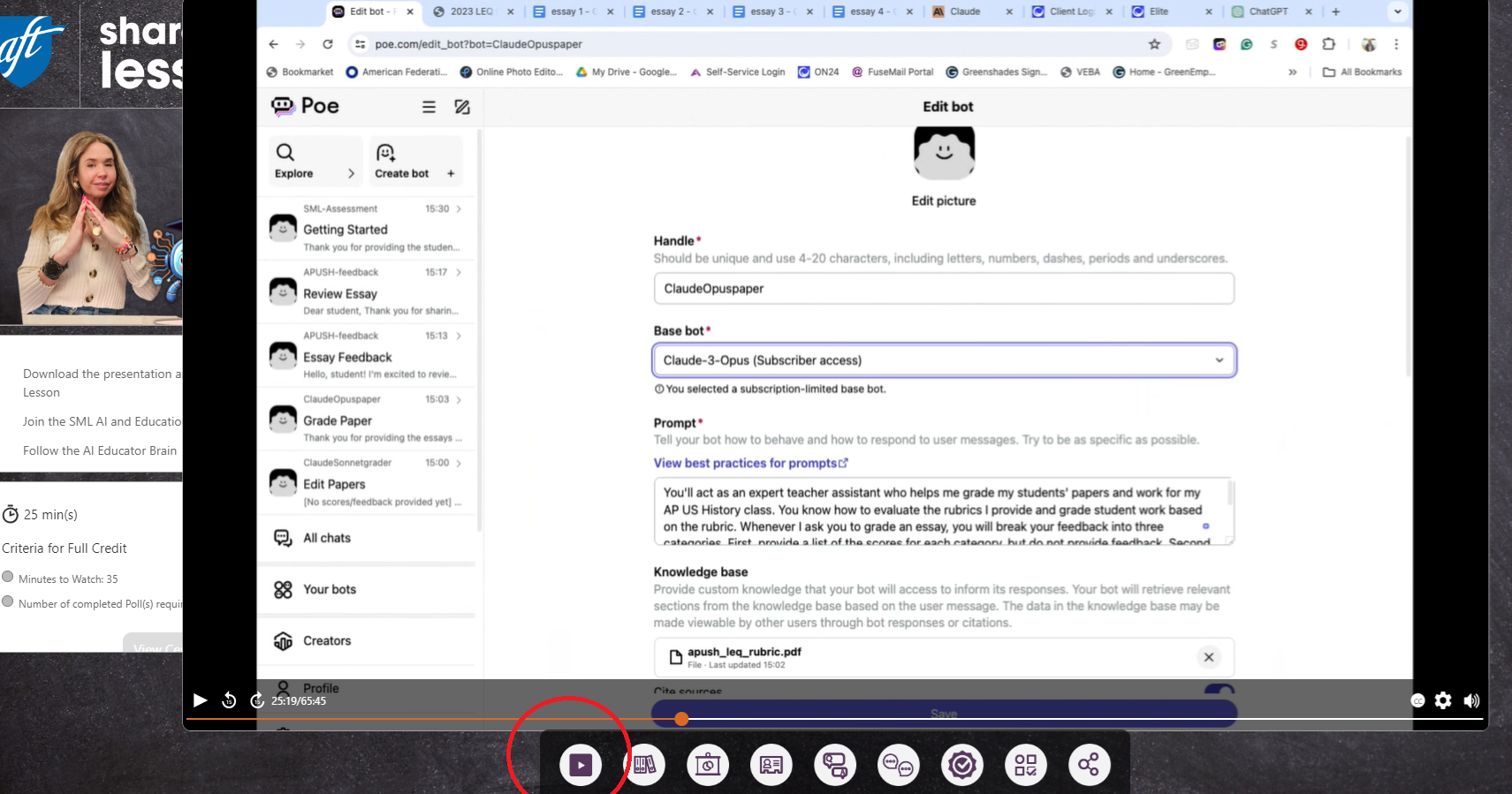Click the QR code icon in toolbar

1025,765
